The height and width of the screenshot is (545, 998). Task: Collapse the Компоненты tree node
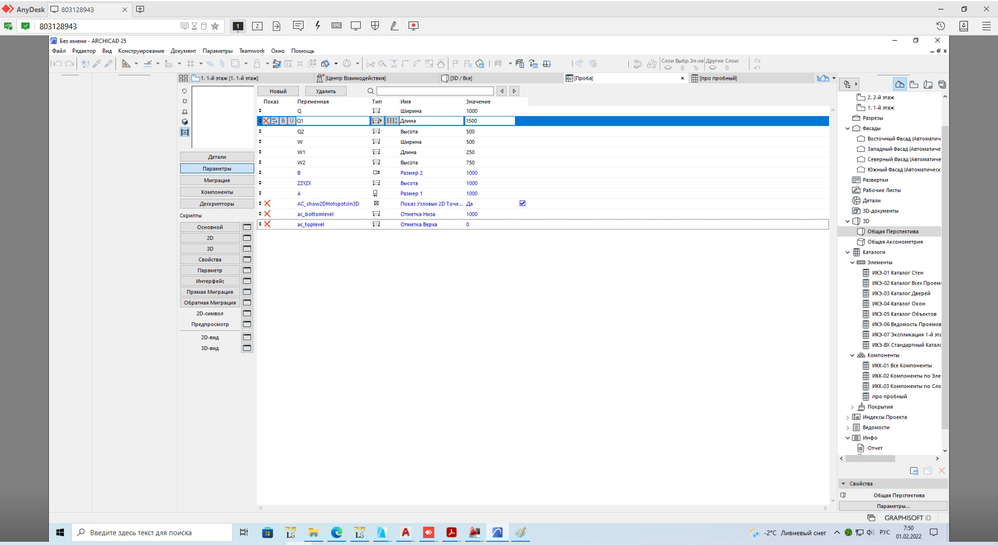click(x=852, y=355)
